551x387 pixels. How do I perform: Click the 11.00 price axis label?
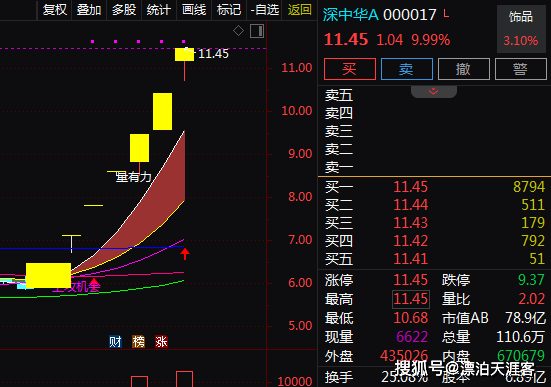[x=297, y=67]
